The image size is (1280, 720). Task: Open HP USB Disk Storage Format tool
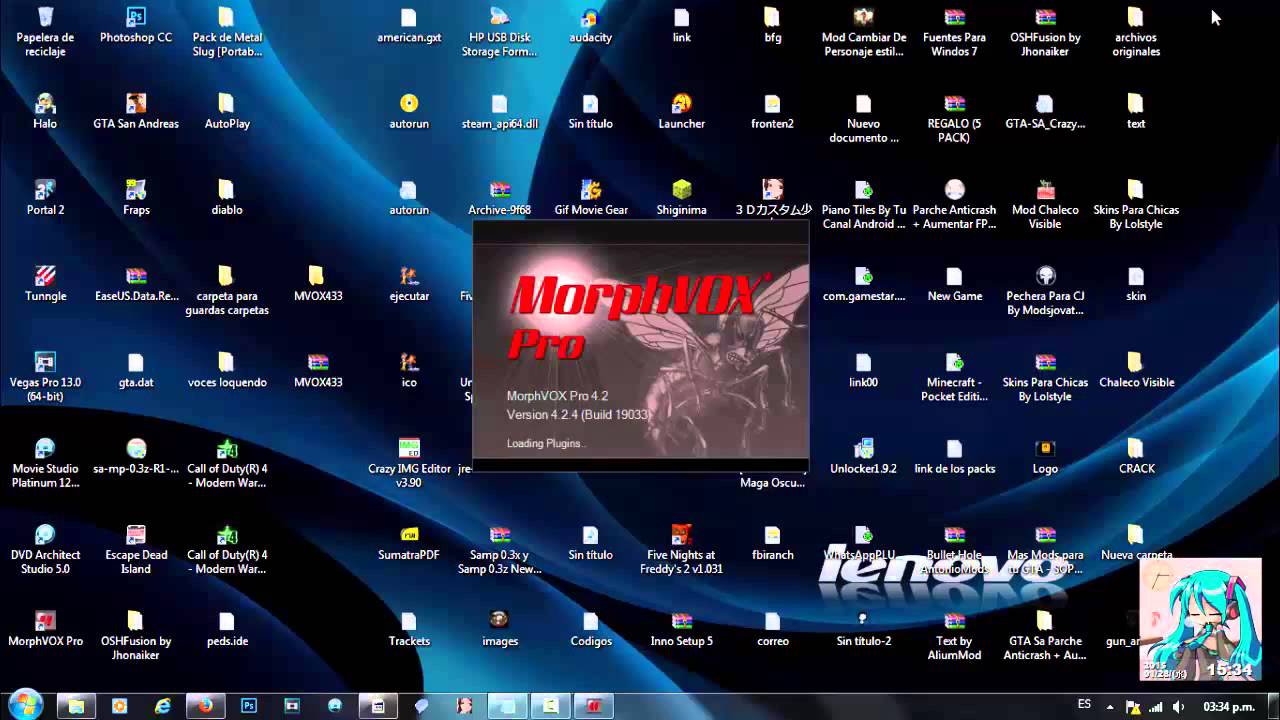pyautogui.click(x=499, y=32)
